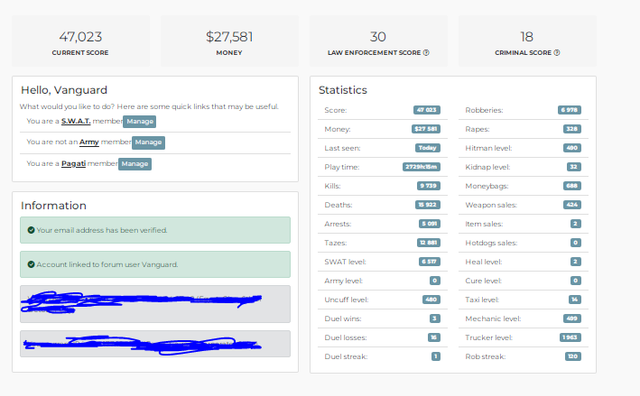Click the email address verified notice text

pos(102,230)
